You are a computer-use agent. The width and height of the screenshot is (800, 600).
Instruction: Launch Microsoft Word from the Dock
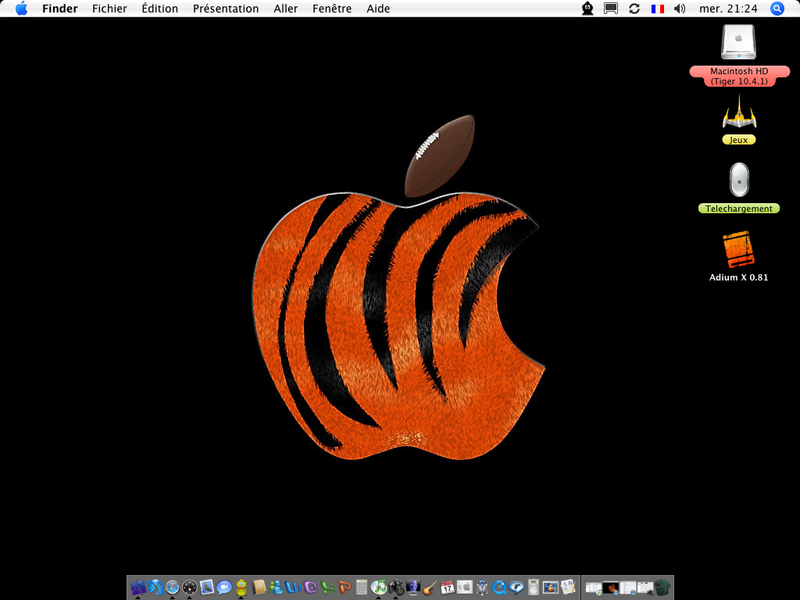[x=293, y=588]
